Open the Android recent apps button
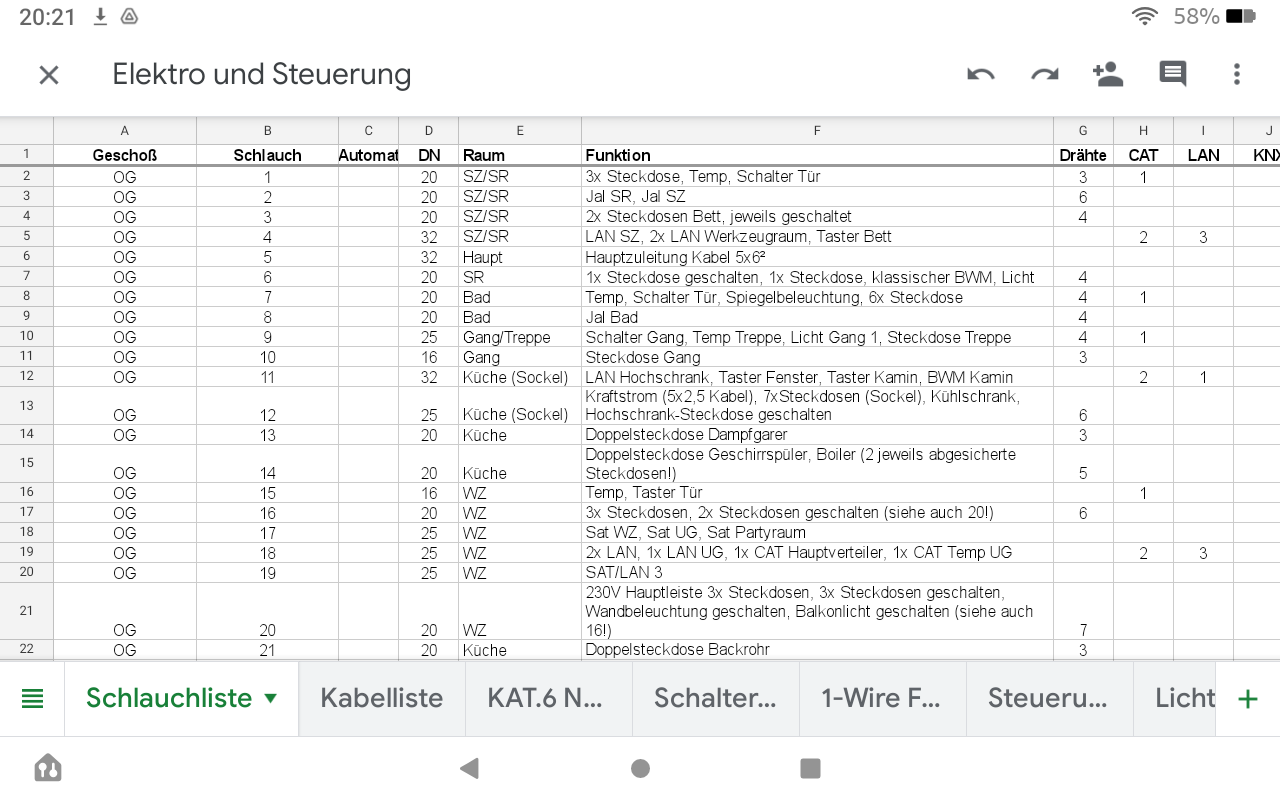Screen dimensions: 1280x800 coord(810,768)
